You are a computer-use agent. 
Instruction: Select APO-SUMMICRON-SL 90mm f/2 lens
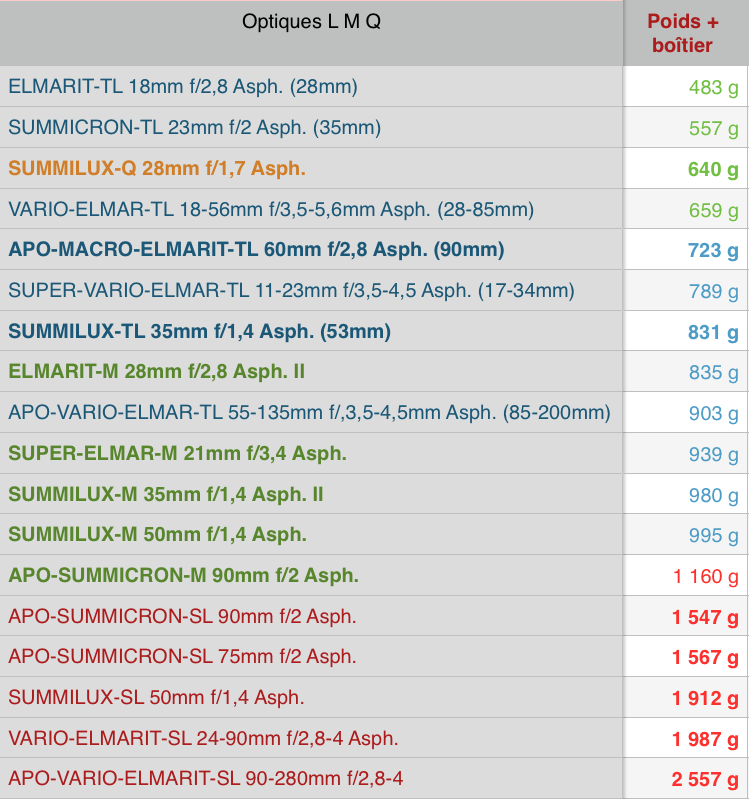tap(182, 617)
